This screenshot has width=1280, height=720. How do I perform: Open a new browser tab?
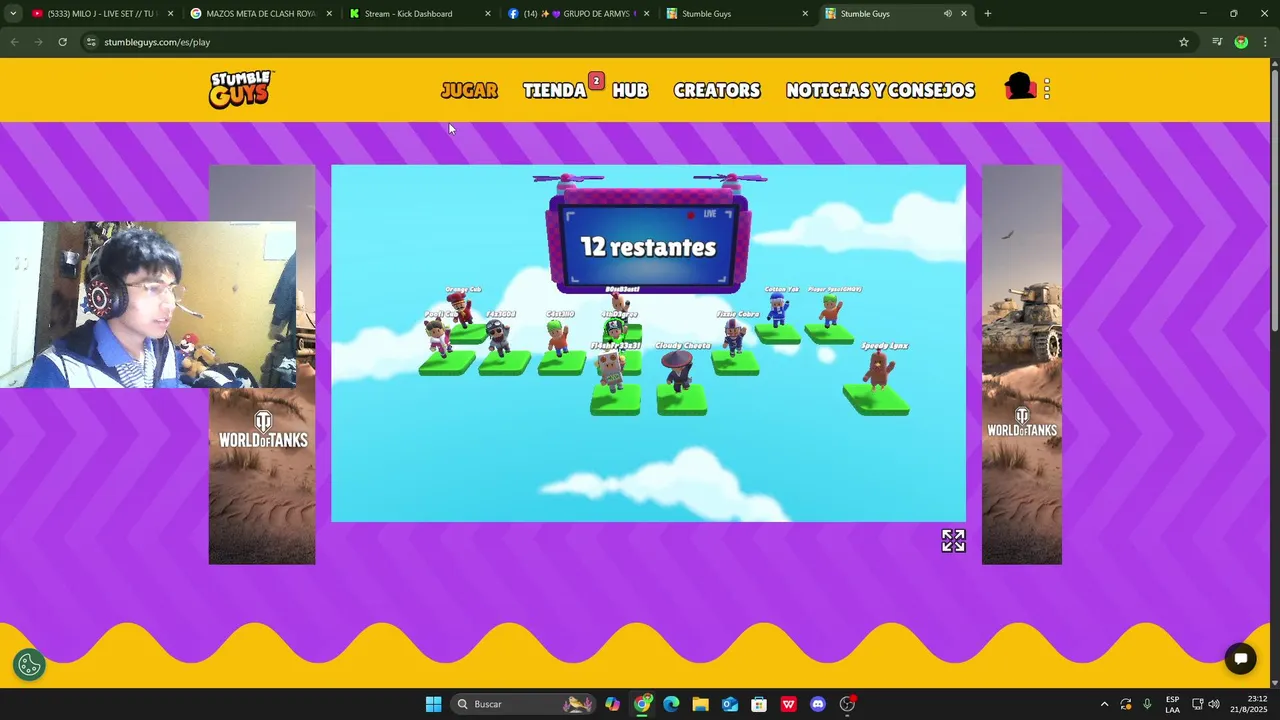pos(988,14)
